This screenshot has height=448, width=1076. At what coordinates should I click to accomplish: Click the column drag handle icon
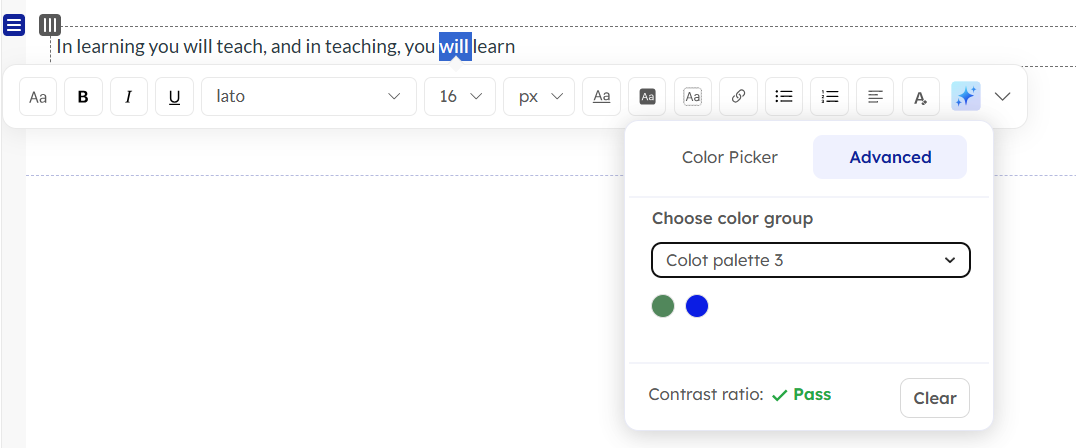click(x=50, y=25)
